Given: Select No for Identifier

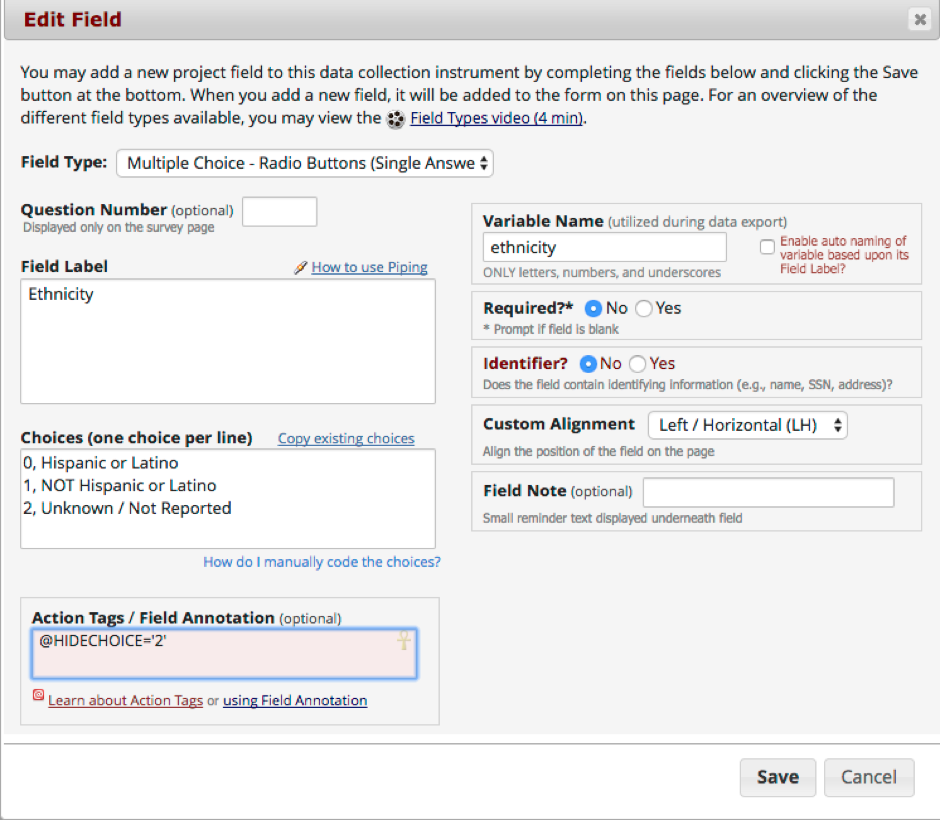Looking at the screenshot, I should click(x=588, y=364).
